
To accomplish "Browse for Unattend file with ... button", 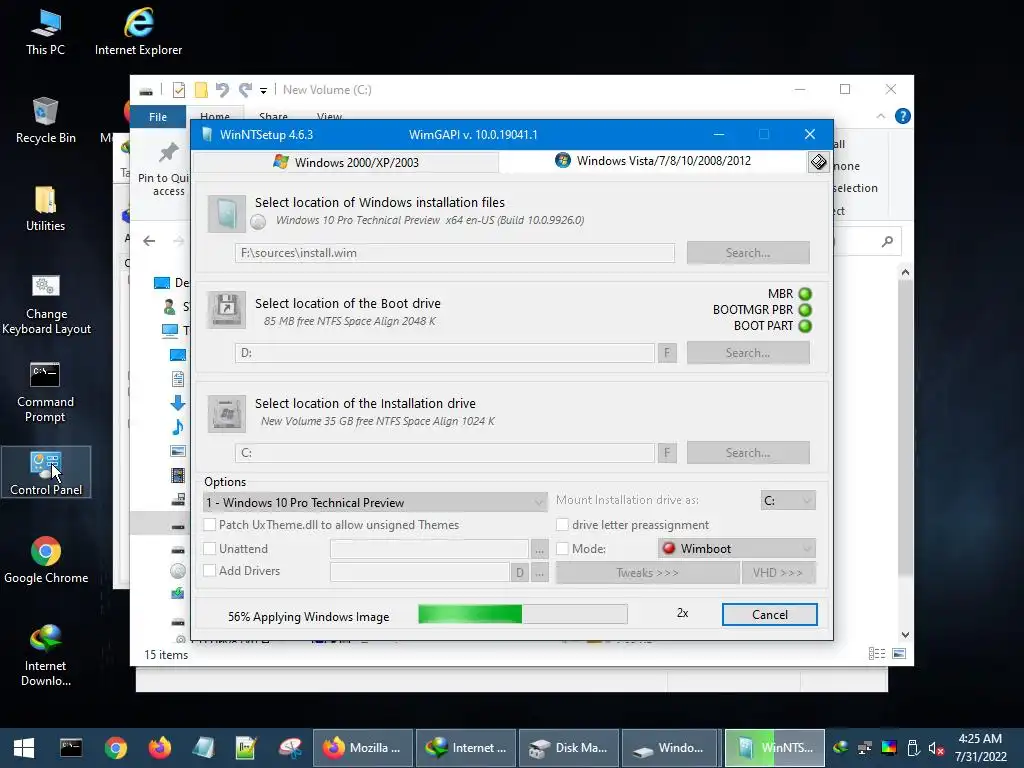I will point(539,549).
